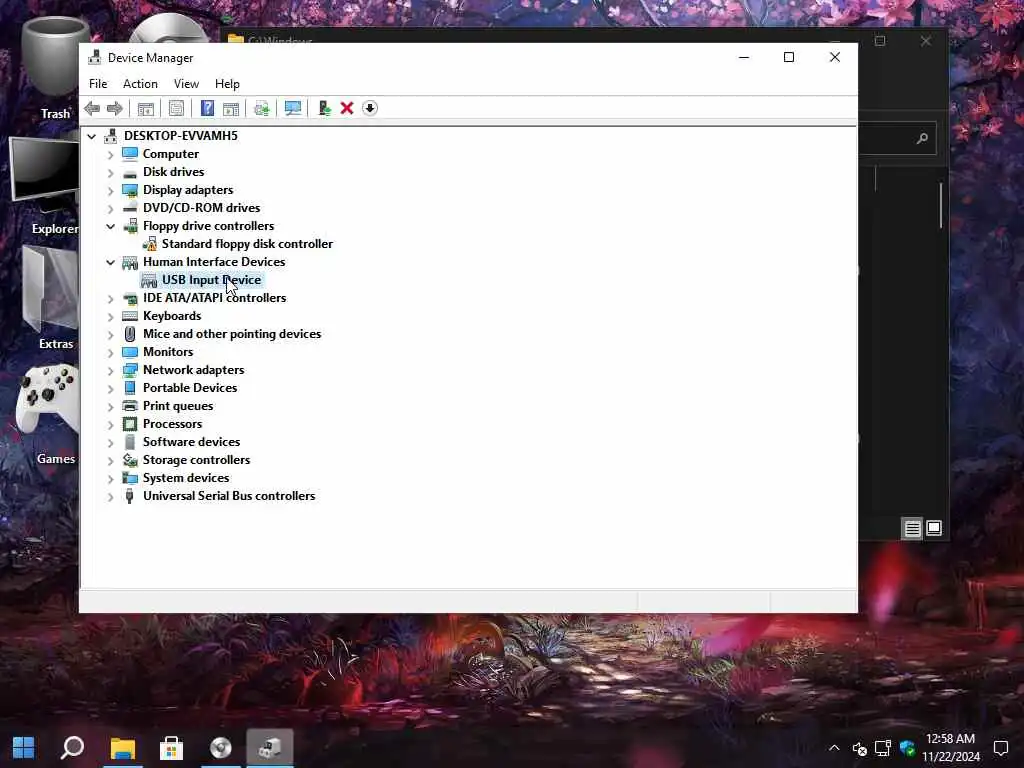Open File Explorer from the taskbar
This screenshot has width=1024, height=768.
click(x=122, y=748)
